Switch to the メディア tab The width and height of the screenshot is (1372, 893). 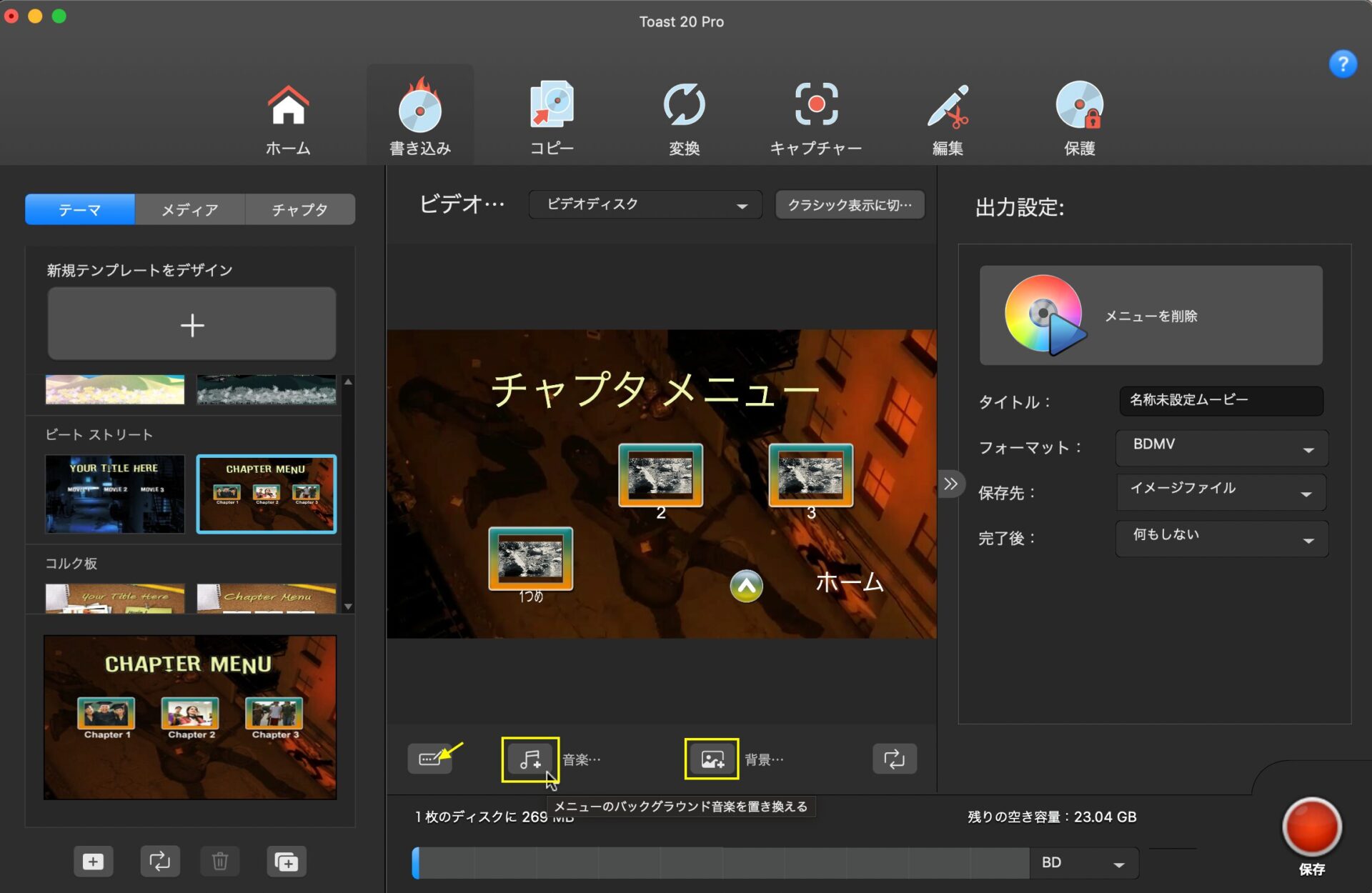pos(189,209)
